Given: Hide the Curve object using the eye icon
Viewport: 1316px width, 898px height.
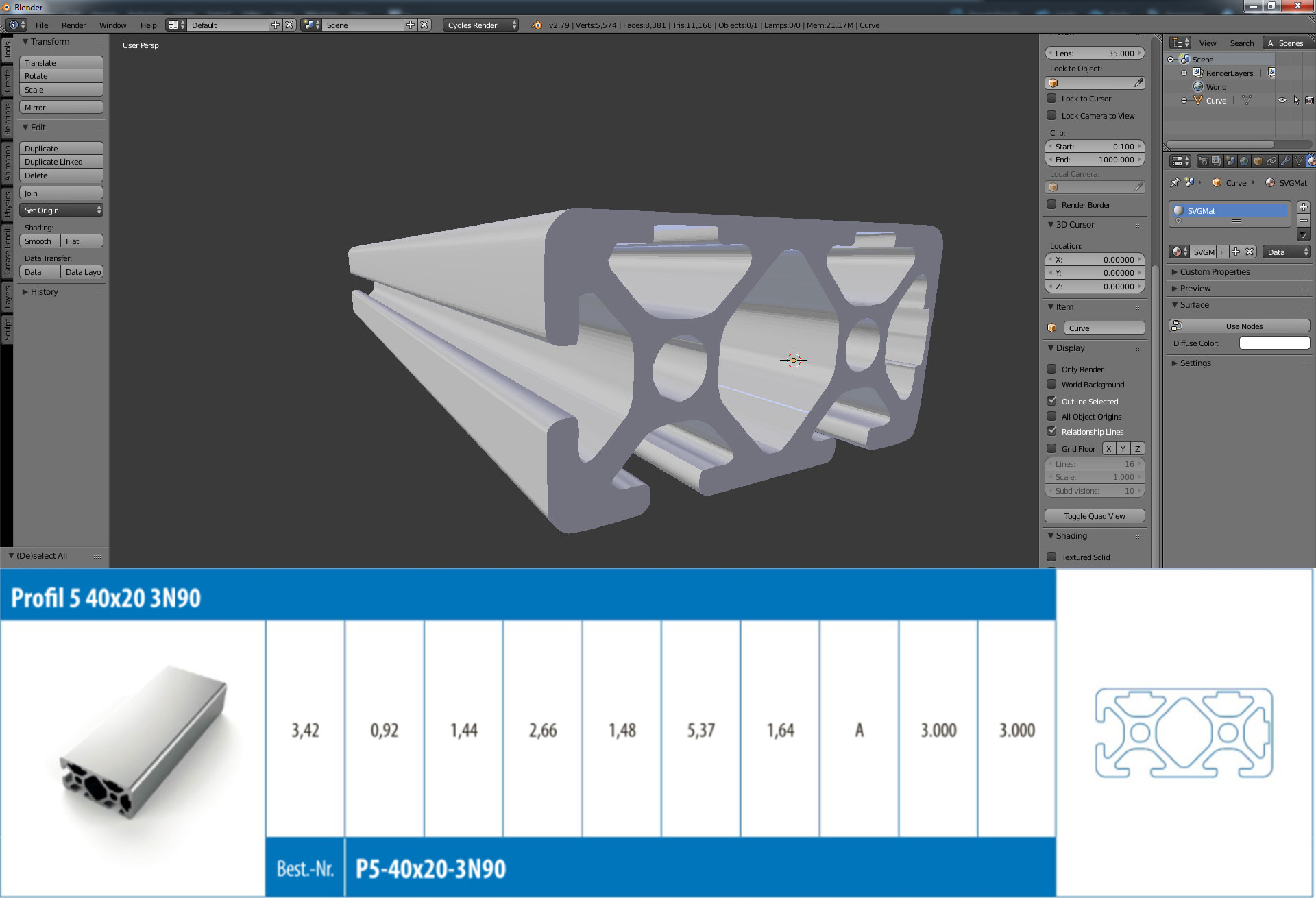Looking at the screenshot, I should pos(1282,100).
